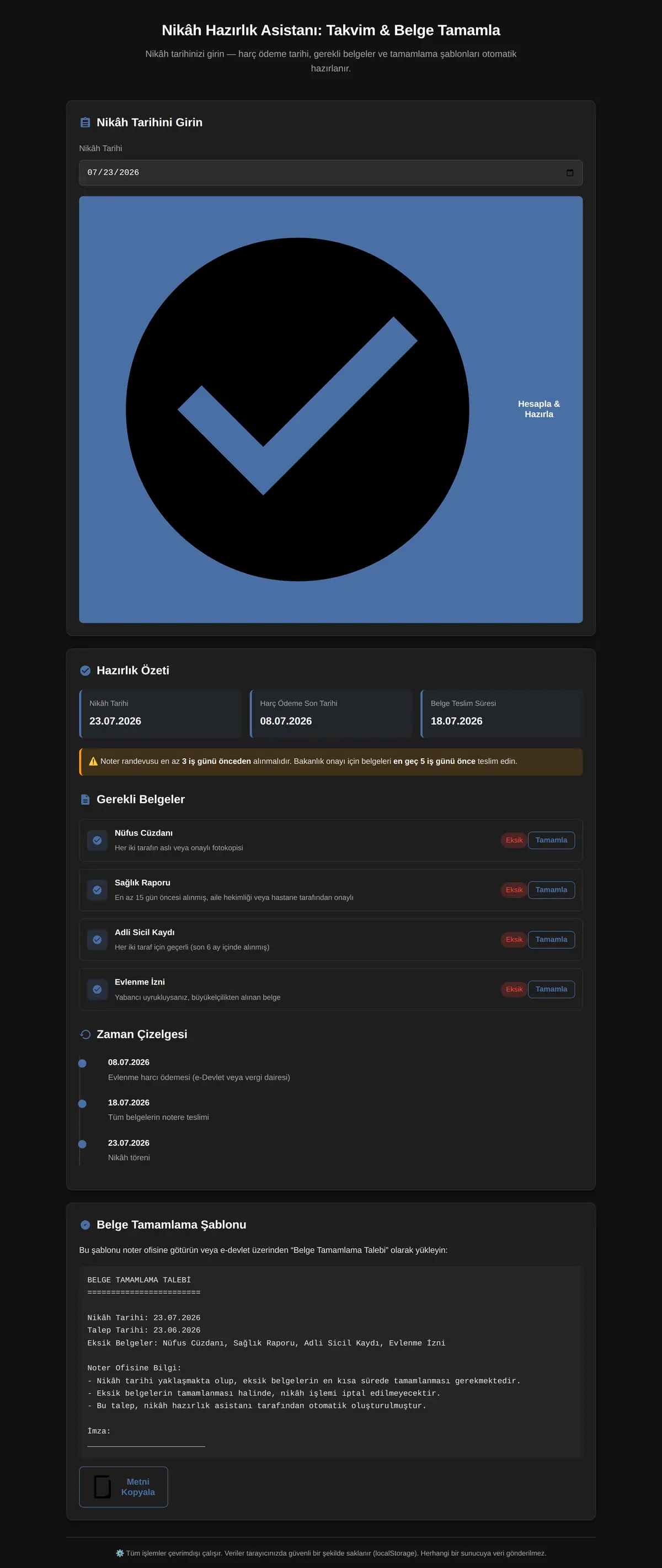The image size is (662, 1568).
Task: Click the Noter Ofisine Bilgi: line
Action: pyautogui.click(x=135, y=1368)
